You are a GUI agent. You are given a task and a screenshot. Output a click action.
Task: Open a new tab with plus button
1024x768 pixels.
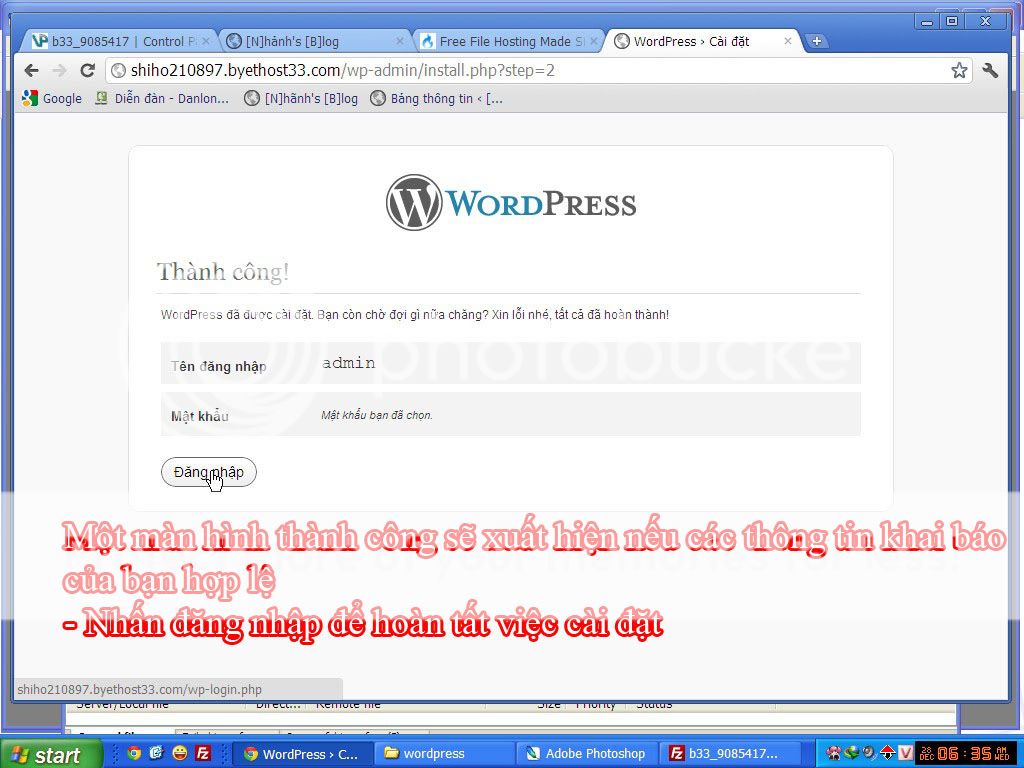tap(816, 41)
